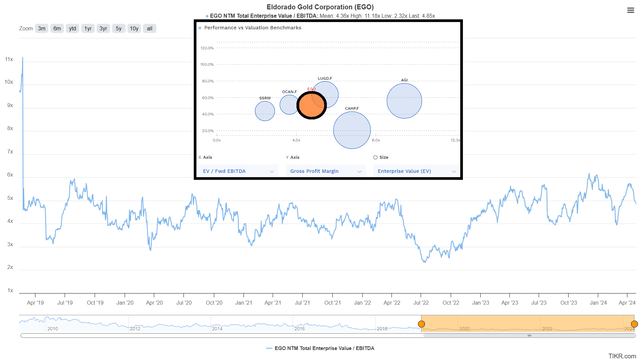Show all available data with the all button
Screen dimensions: 640x360
(150, 29)
